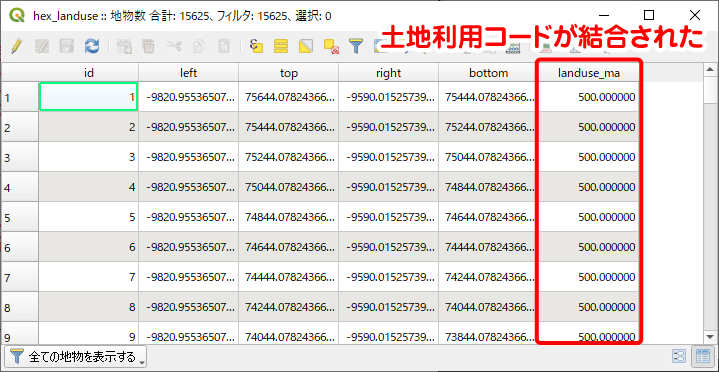Viewport: 719px width, 372px height.
Task: Click the id cell with value 8
Action: (88, 307)
